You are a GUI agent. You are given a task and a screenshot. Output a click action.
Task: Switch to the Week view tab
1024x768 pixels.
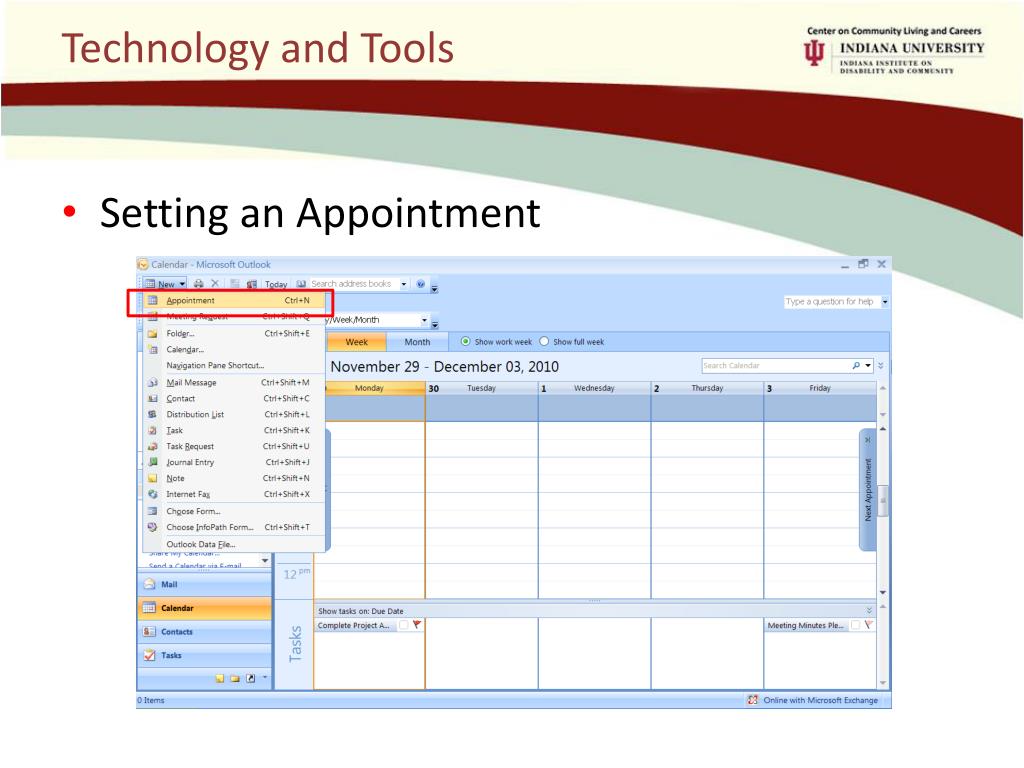(x=356, y=342)
